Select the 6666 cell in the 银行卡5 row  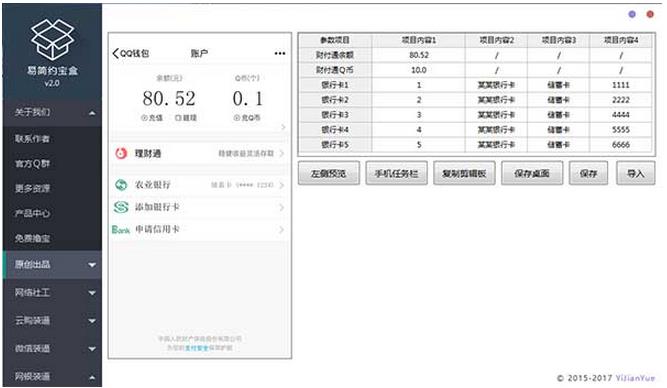621,145
